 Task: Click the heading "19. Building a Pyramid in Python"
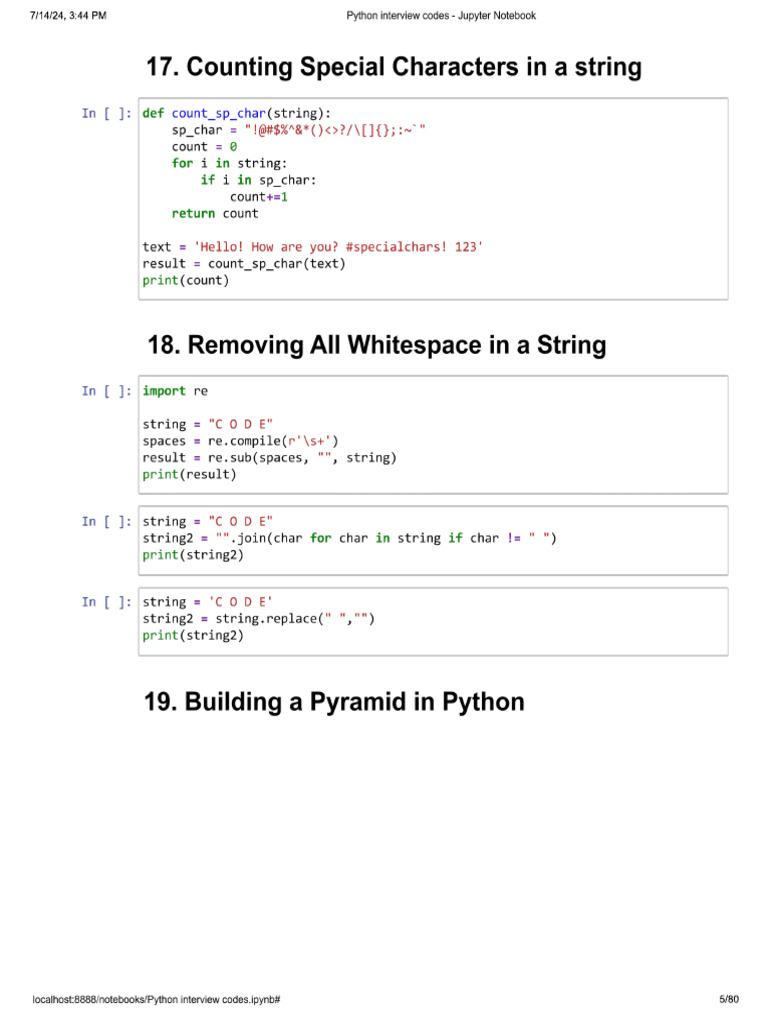[334, 701]
